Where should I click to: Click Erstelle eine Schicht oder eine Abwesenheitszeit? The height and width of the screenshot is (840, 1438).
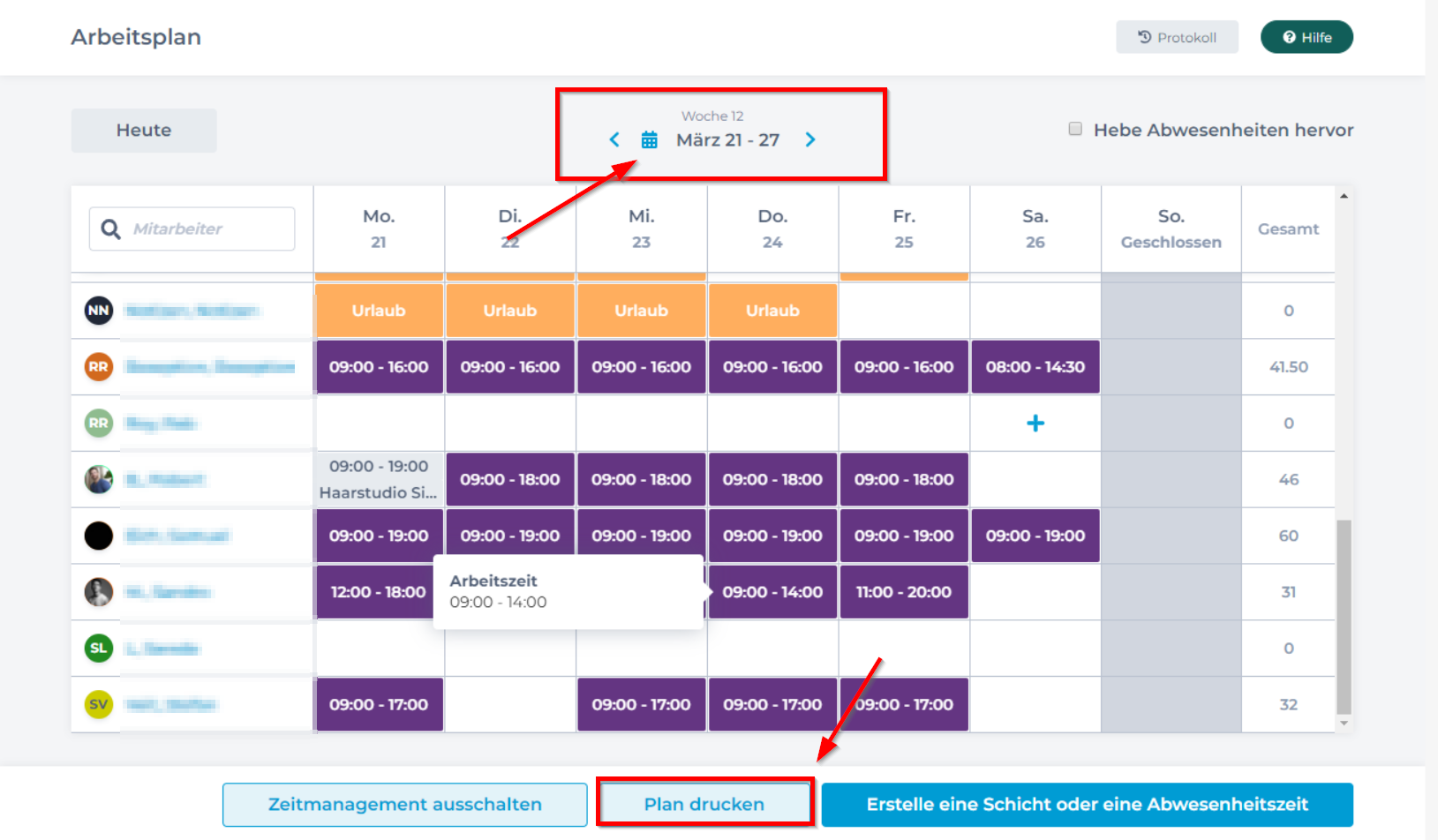(x=1087, y=804)
